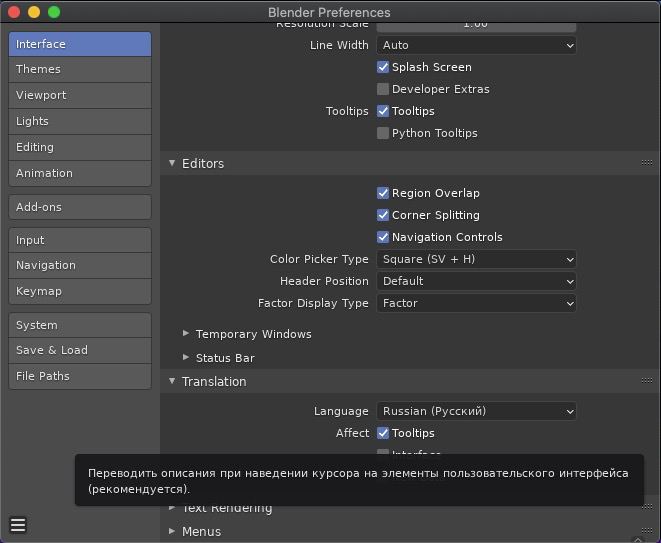Open the Language dropdown set to Russian

(476, 411)
